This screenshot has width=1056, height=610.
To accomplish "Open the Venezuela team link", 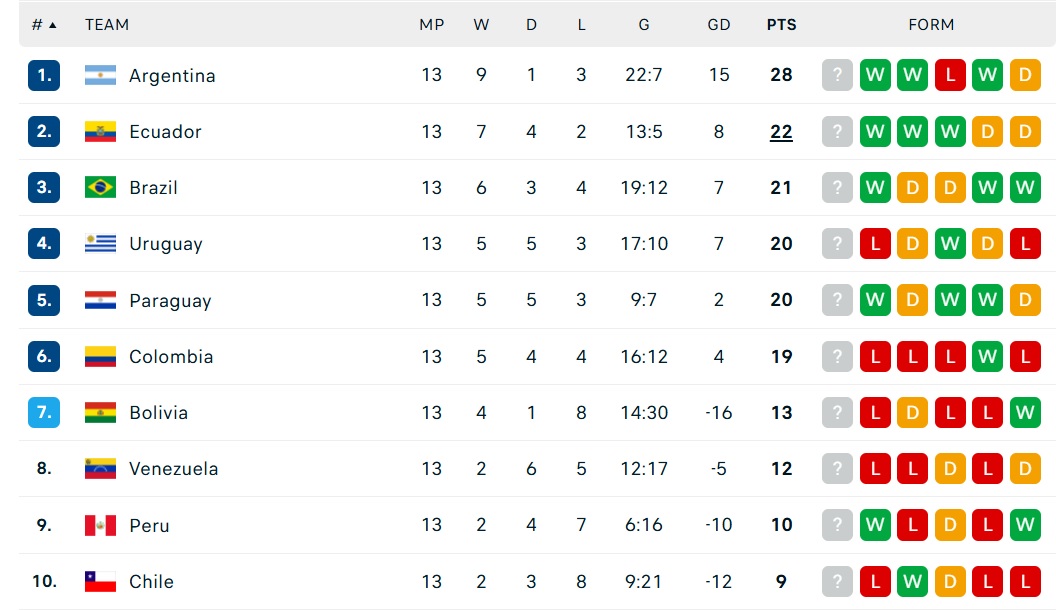I will coord(174,469).
